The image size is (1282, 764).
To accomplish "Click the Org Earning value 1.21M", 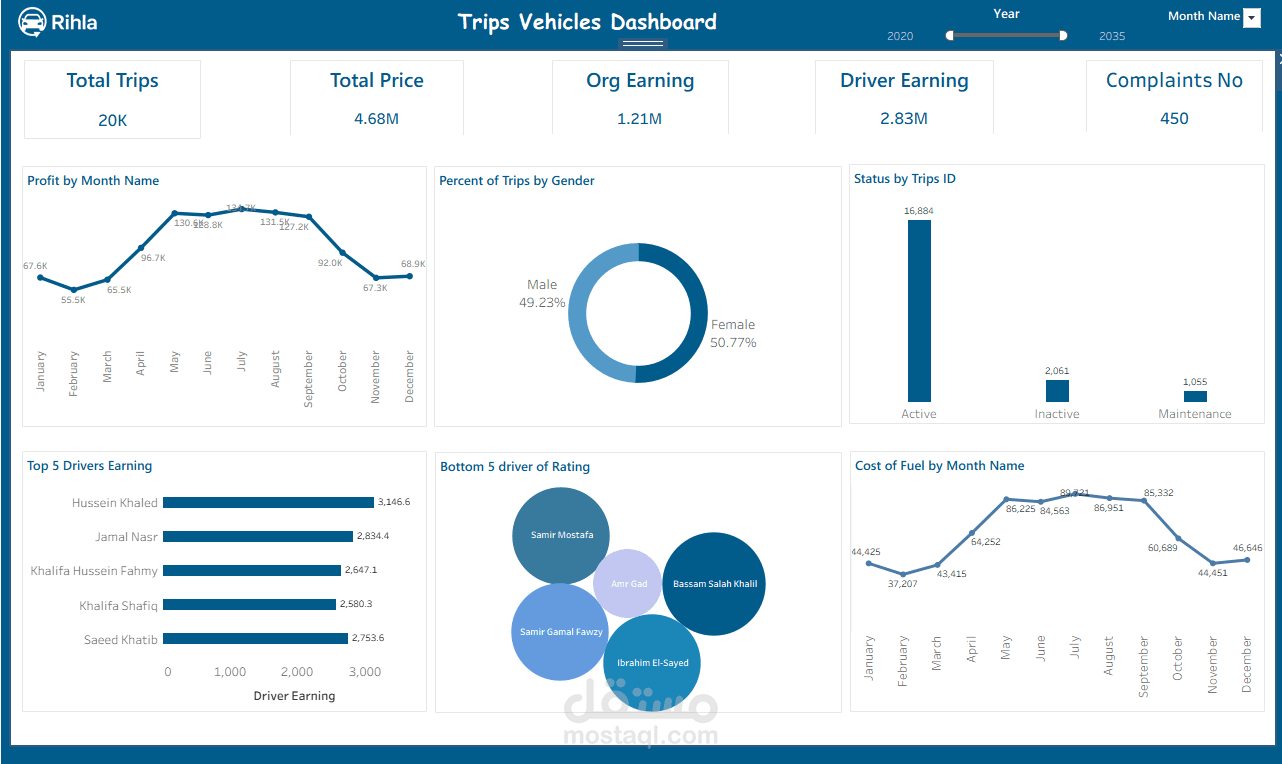I will pos(640,118).
